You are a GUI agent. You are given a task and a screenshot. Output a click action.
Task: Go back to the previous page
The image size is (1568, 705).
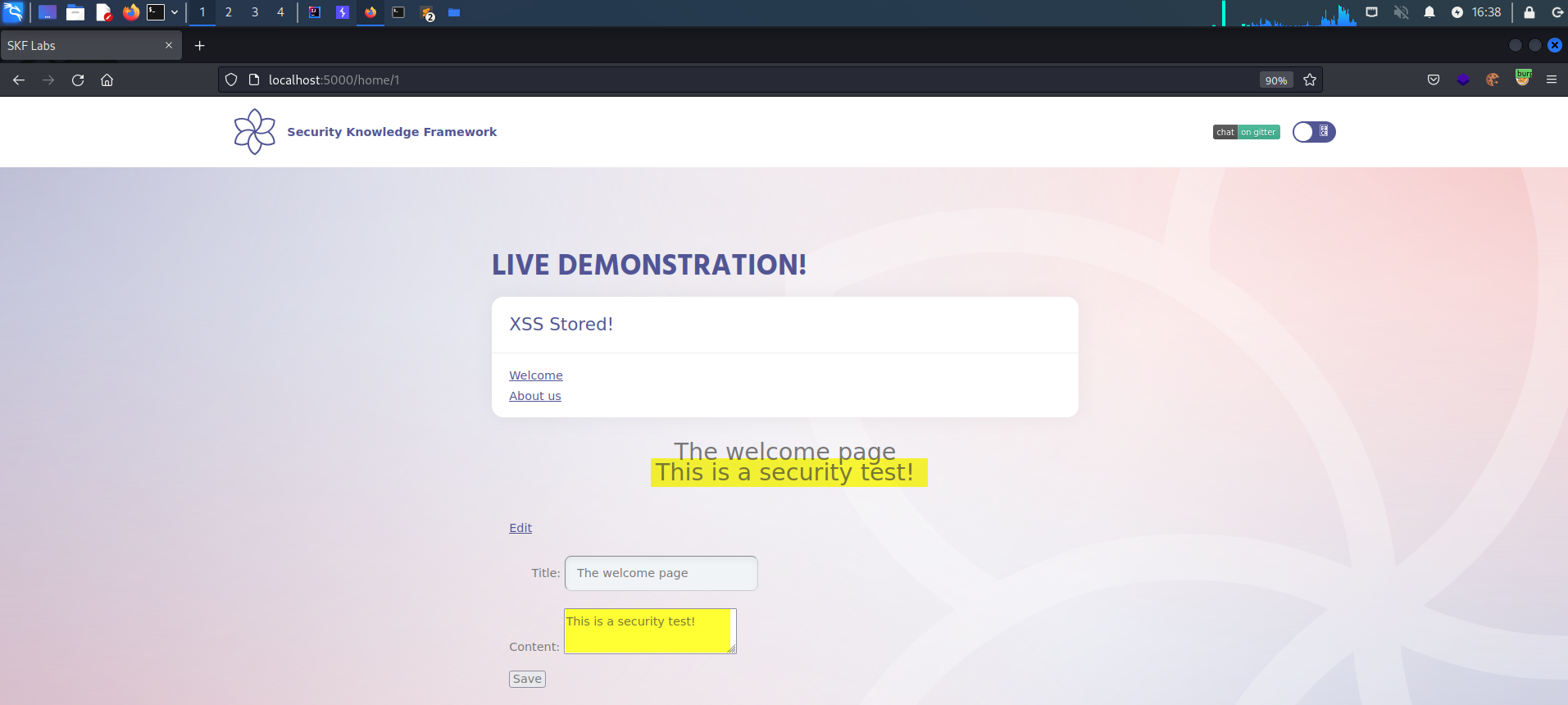point(19,80)
